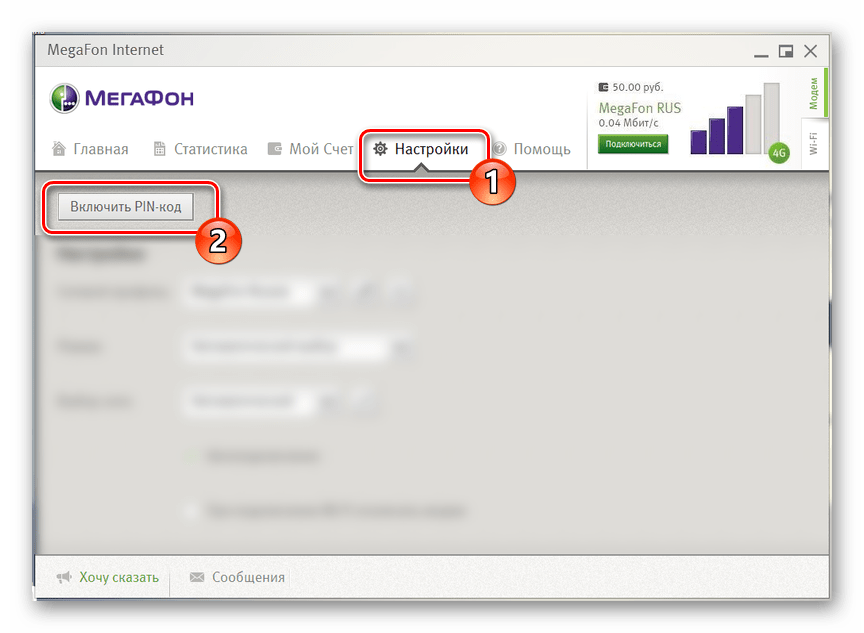This screenshot has height=633, width=864.
Task: Click the megaphone icon beside Хочу сказать
Action: [64, 577]
